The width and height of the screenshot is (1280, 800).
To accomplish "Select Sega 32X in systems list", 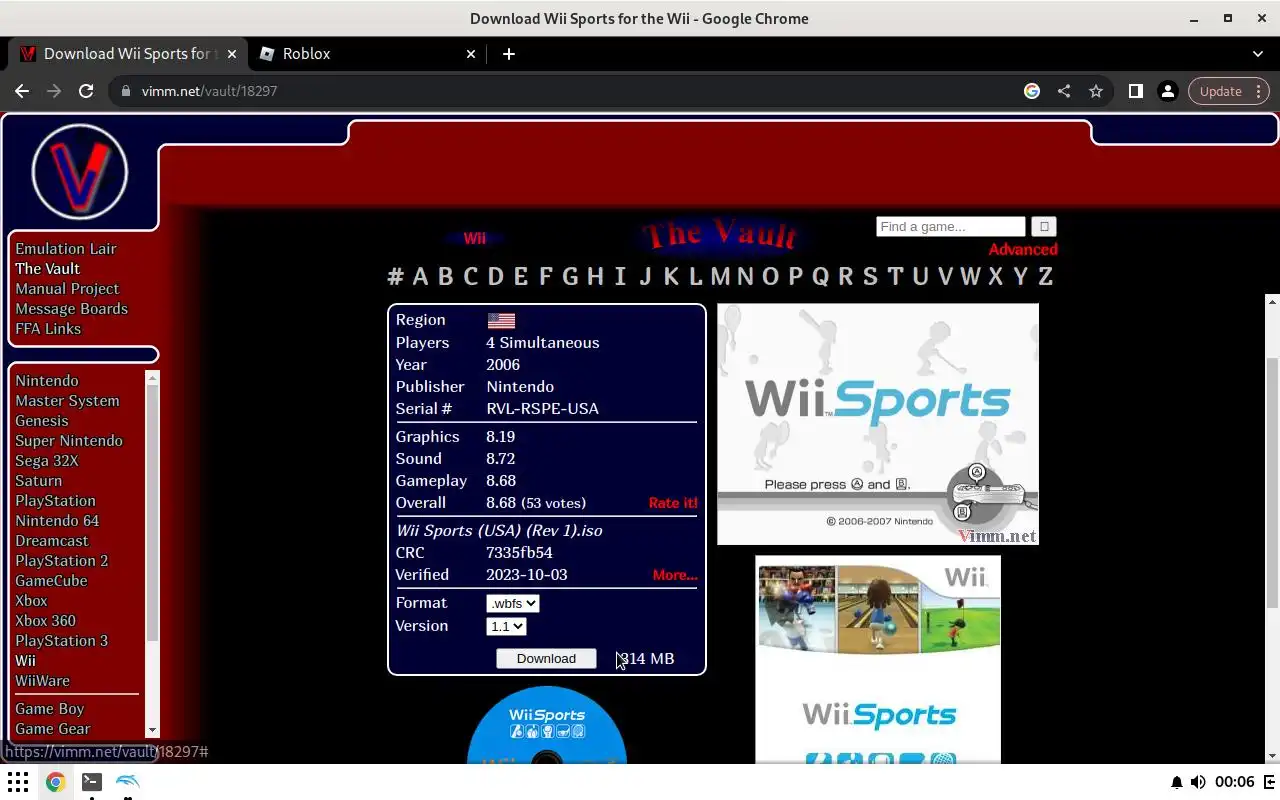I will pos(46,461).
